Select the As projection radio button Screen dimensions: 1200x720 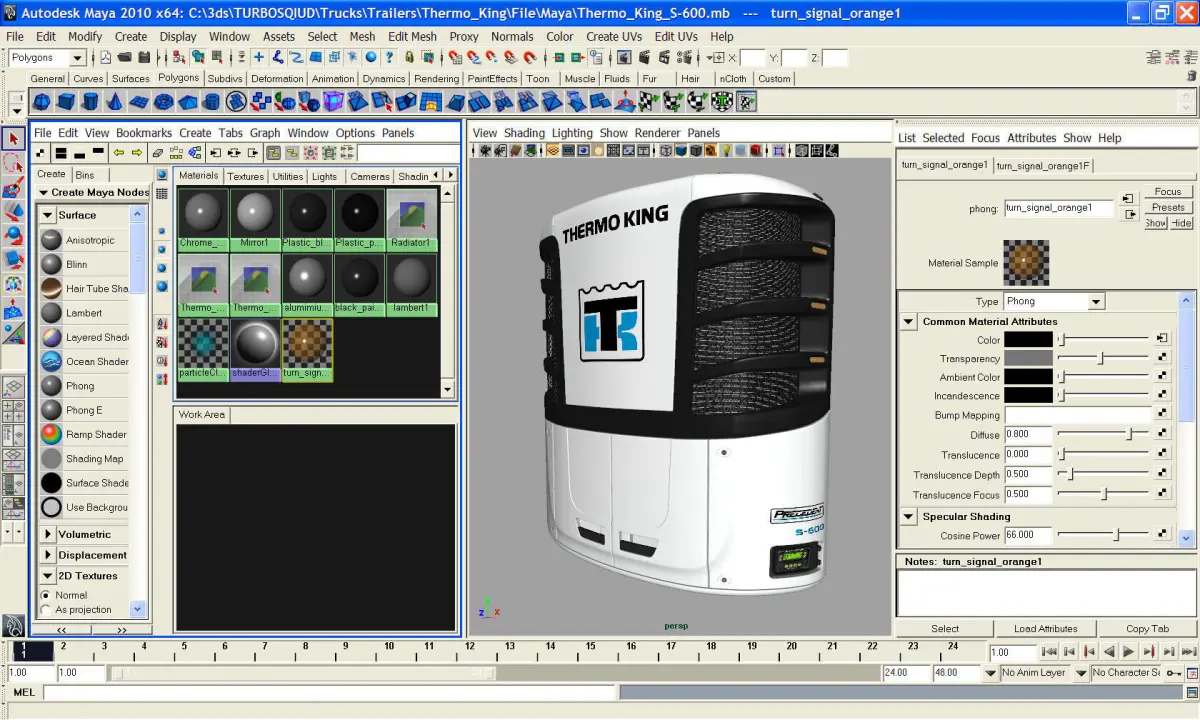46,609
